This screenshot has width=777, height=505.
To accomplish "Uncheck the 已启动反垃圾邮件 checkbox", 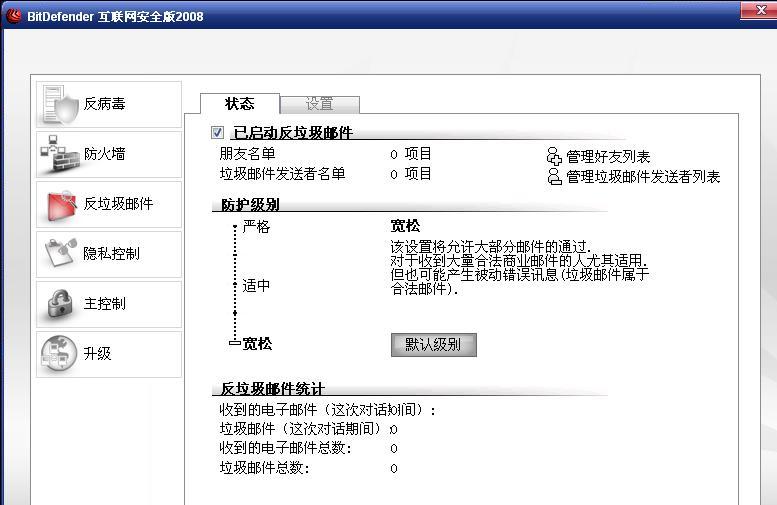I will coord(217,132).
